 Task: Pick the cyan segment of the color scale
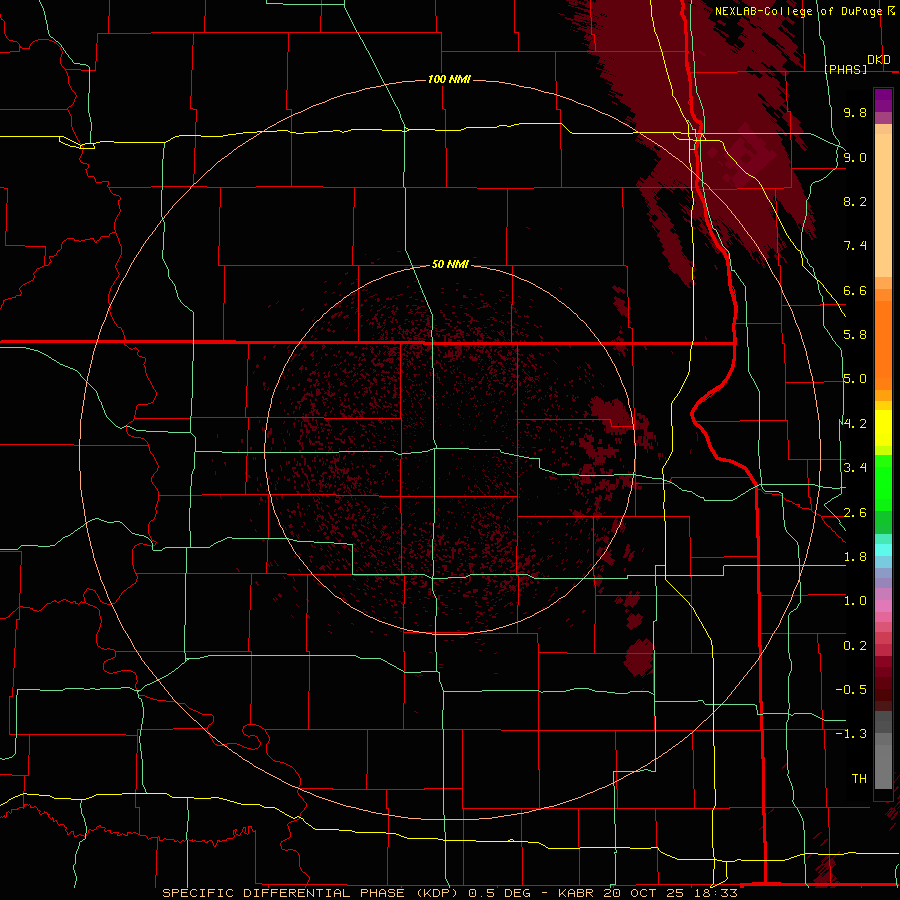pyautogui.click(x=883, y=550)
